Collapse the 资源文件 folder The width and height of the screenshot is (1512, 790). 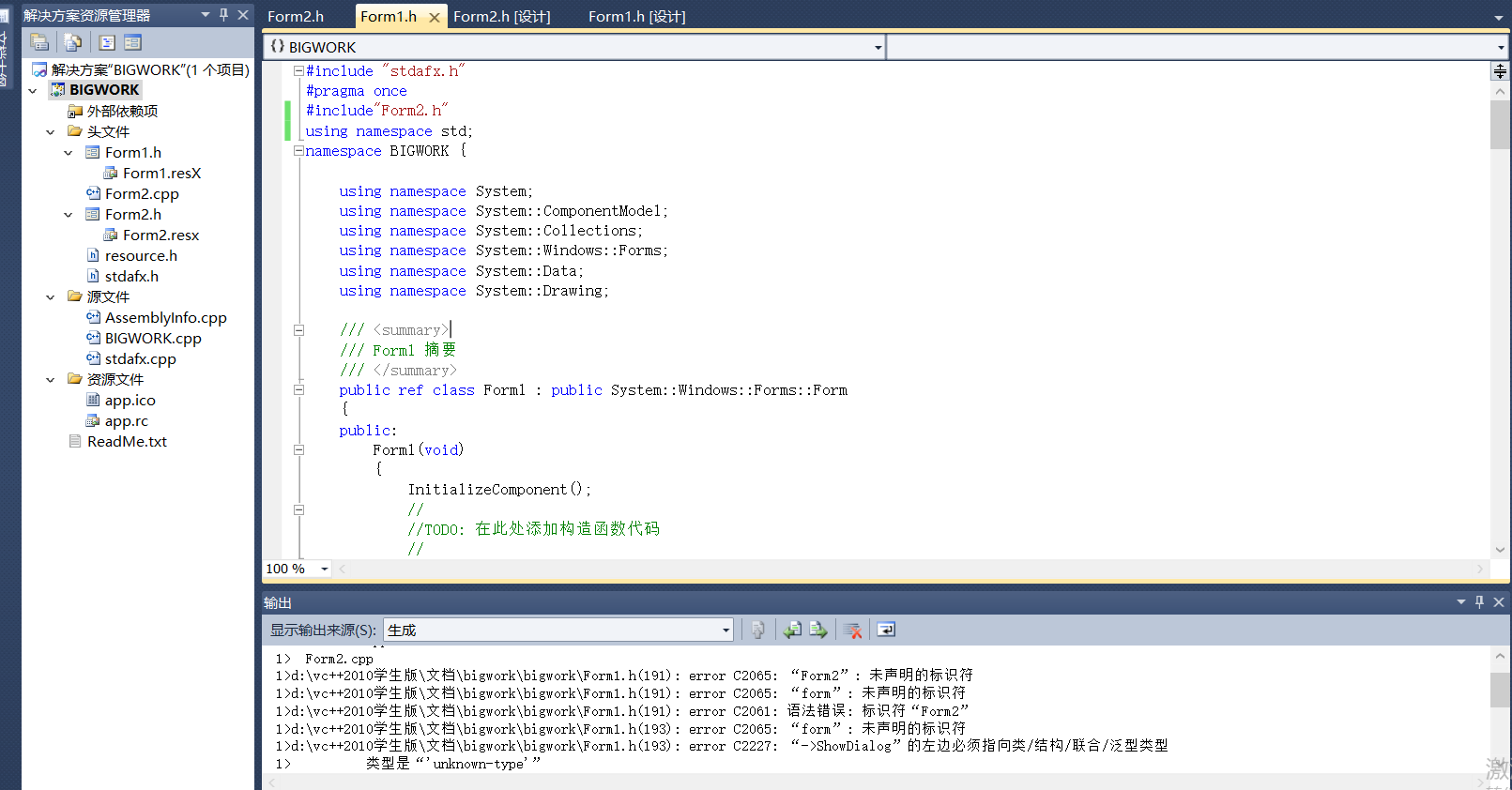(x=50, y=379)
